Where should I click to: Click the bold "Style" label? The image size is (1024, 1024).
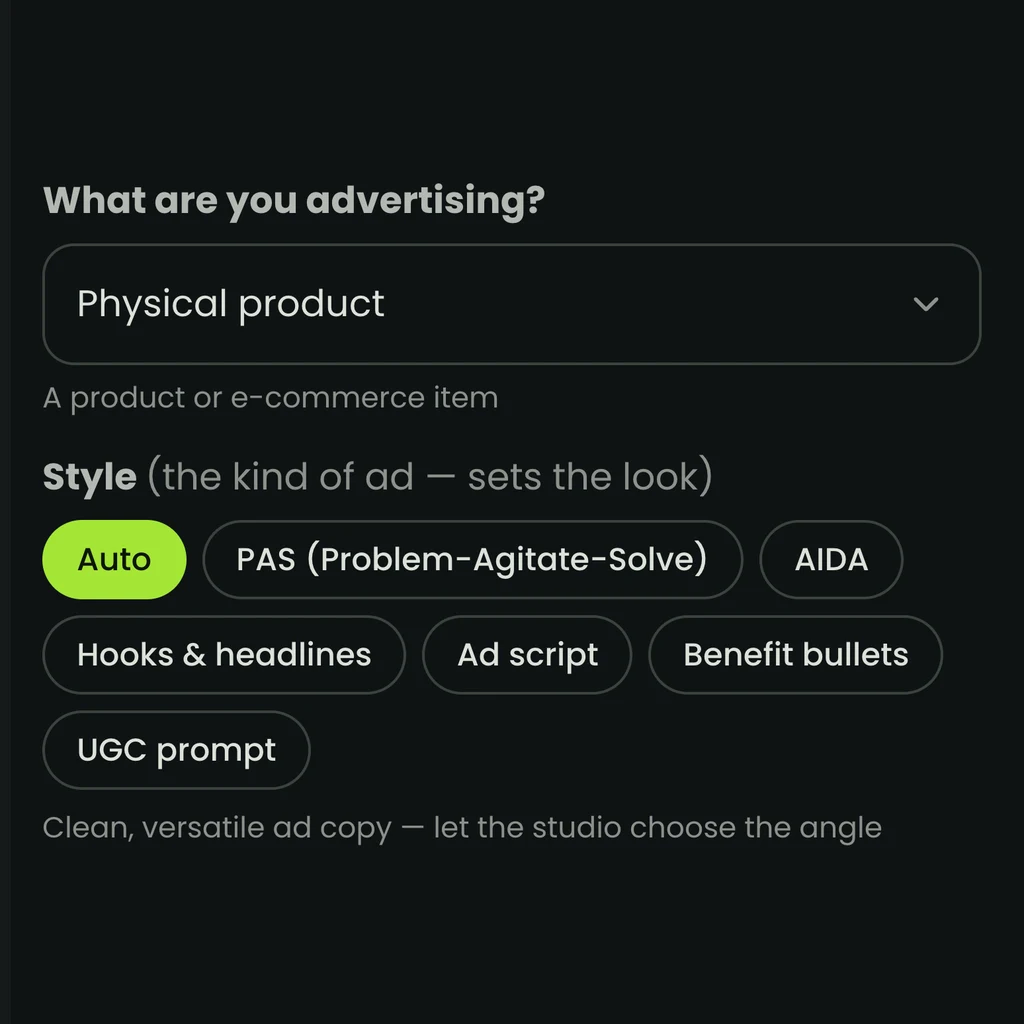point(90,476)
